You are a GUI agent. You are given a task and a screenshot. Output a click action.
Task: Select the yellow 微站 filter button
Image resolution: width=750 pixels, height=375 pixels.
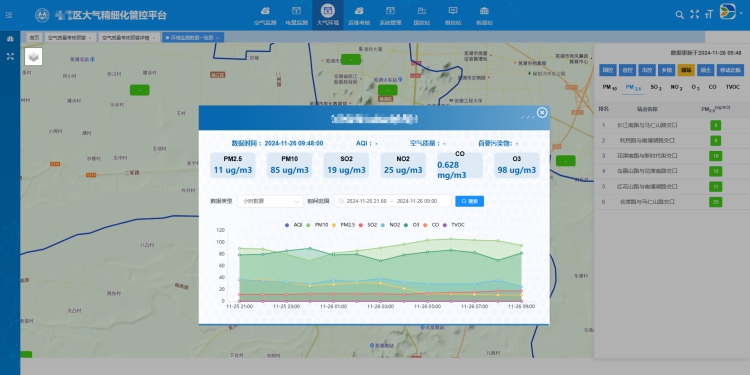pyautogui.click(x=686, y=70)
